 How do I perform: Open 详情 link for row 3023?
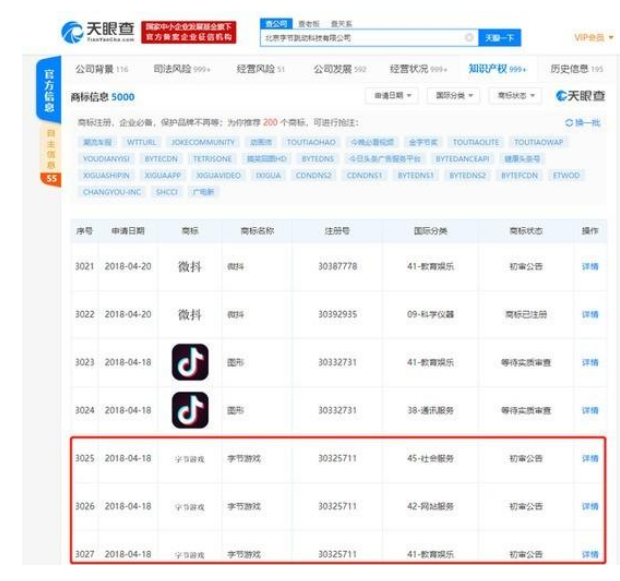tap(590, 363)
